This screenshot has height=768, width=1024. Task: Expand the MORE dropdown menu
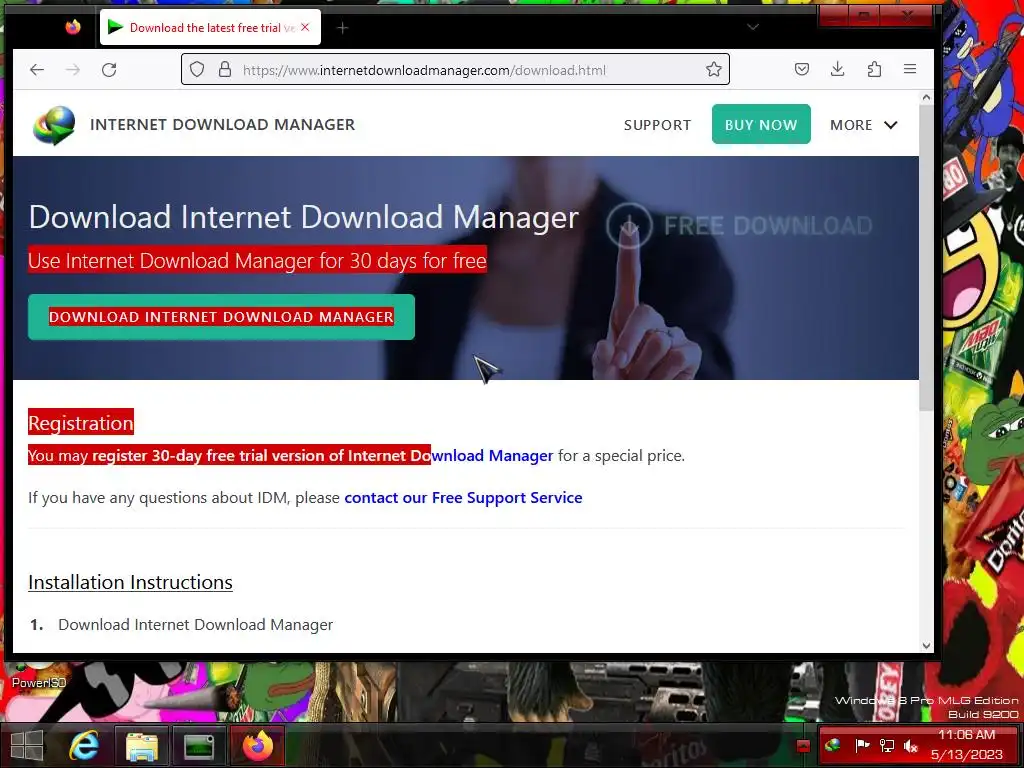click(863, 125)
